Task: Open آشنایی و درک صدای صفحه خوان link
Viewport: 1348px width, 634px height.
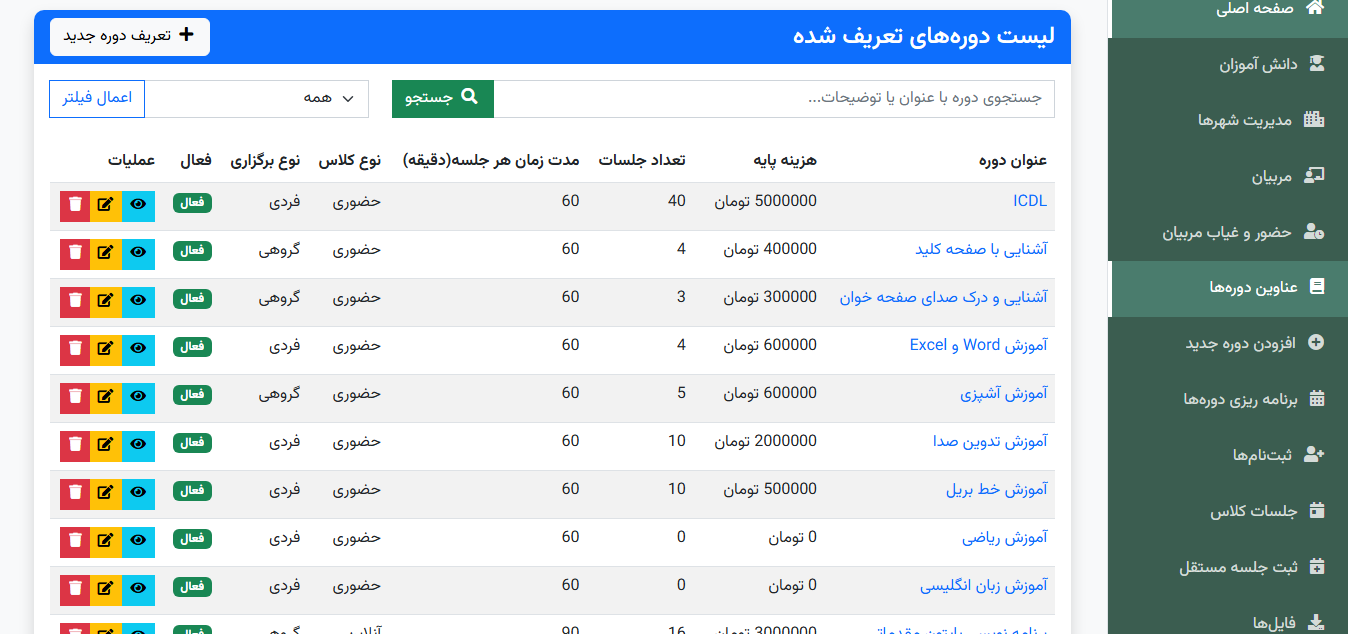Action: (x=943, y=297)
